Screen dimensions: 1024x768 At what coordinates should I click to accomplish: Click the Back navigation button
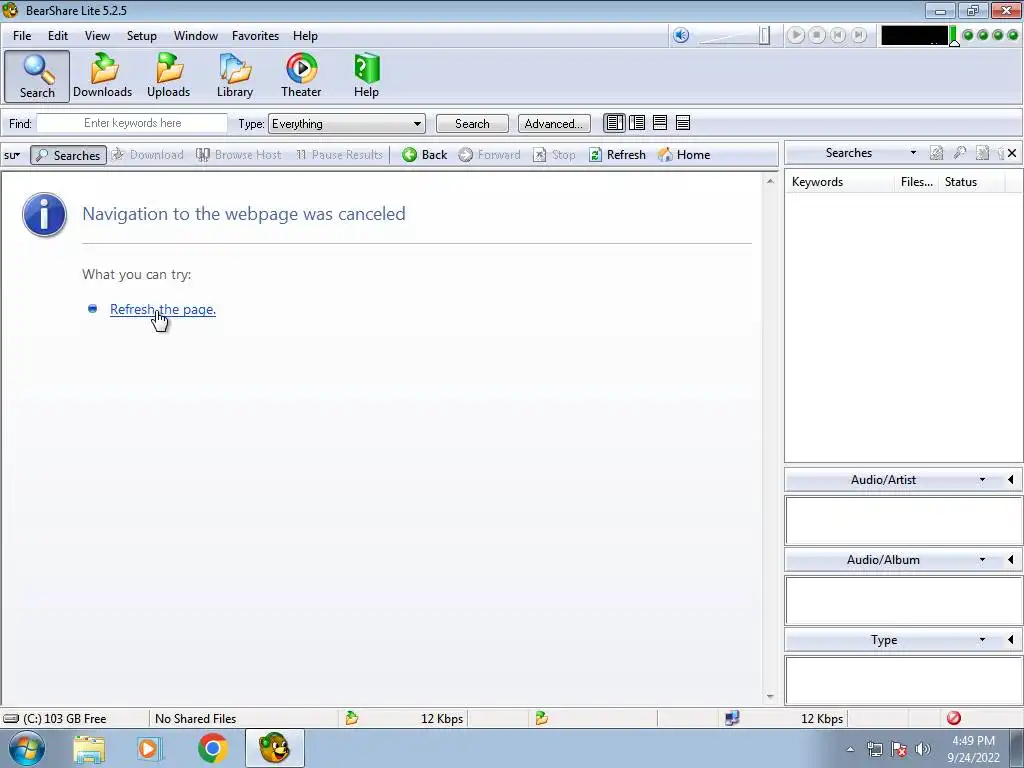[424, 155]
